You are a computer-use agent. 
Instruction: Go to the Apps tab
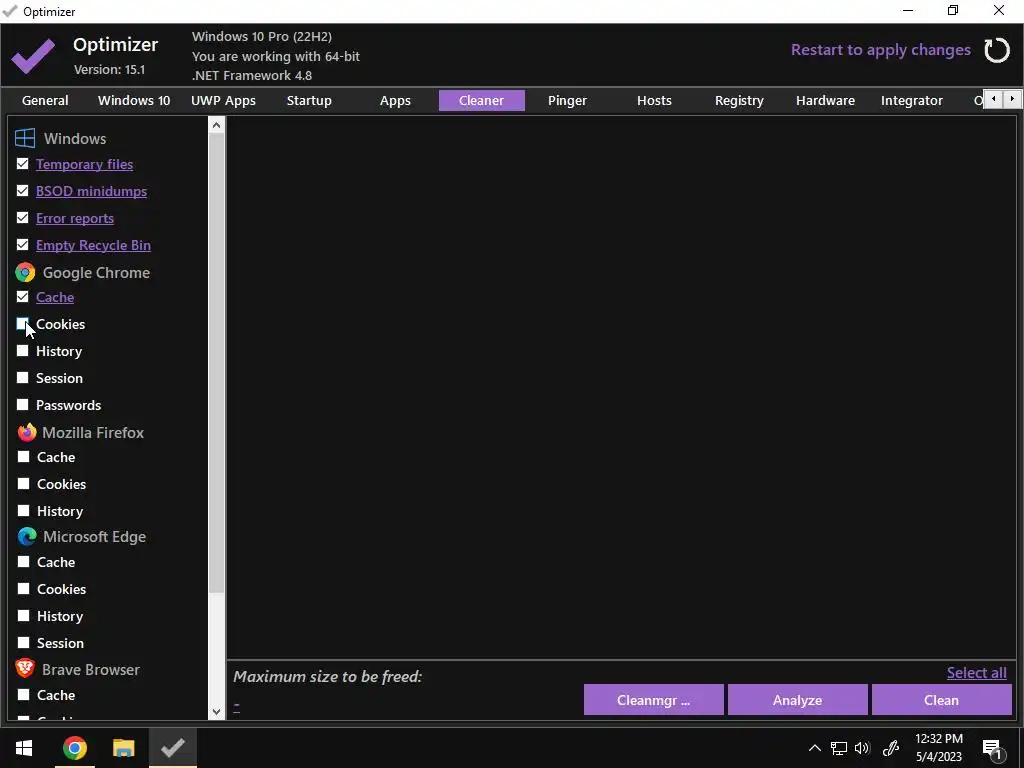pos(395,101)
